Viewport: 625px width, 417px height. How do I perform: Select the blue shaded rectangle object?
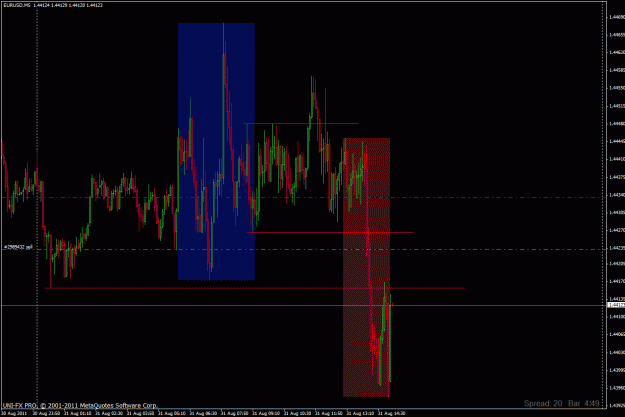click(x=216, y=151)
